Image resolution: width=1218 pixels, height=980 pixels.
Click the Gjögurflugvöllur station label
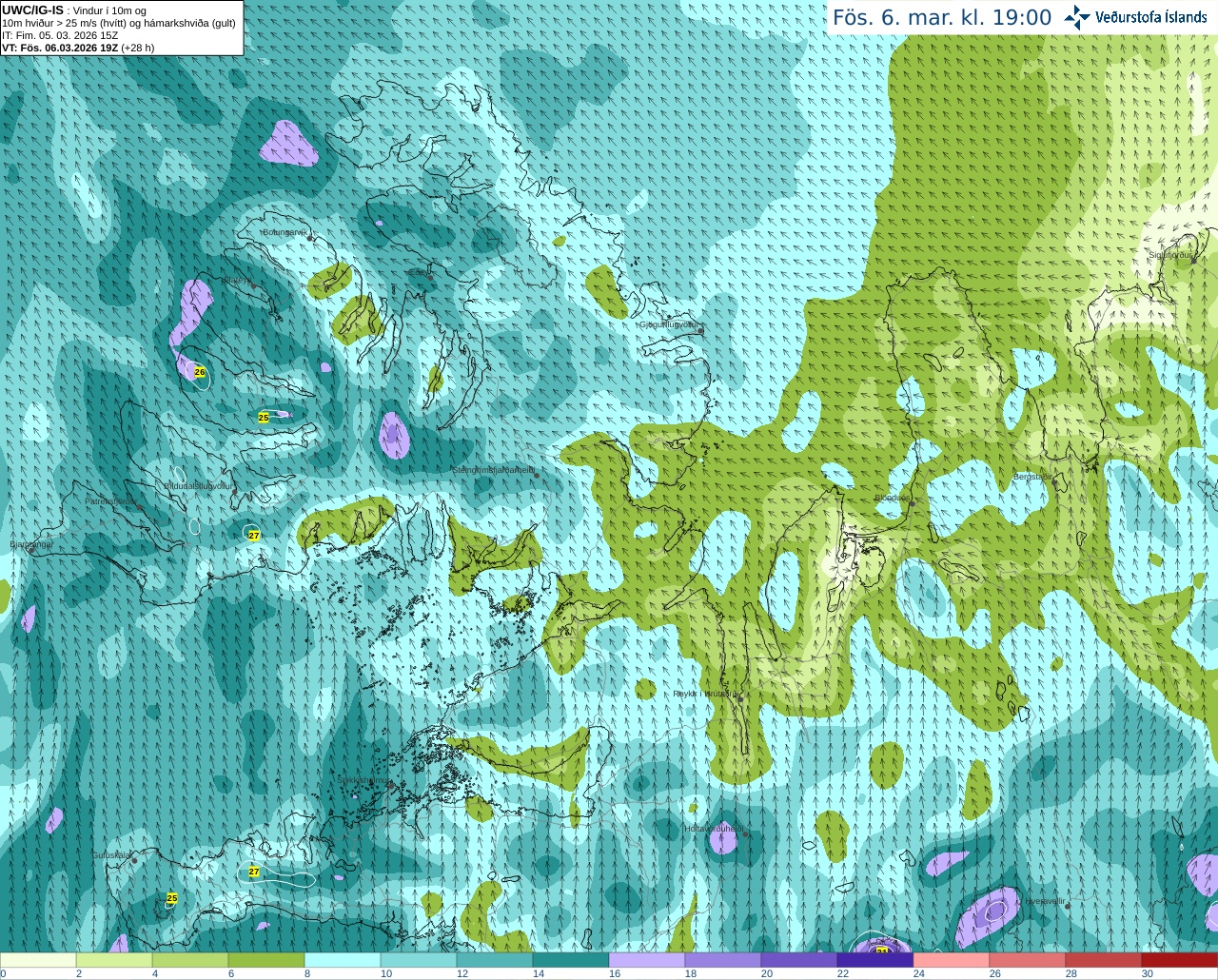(667, 323)
